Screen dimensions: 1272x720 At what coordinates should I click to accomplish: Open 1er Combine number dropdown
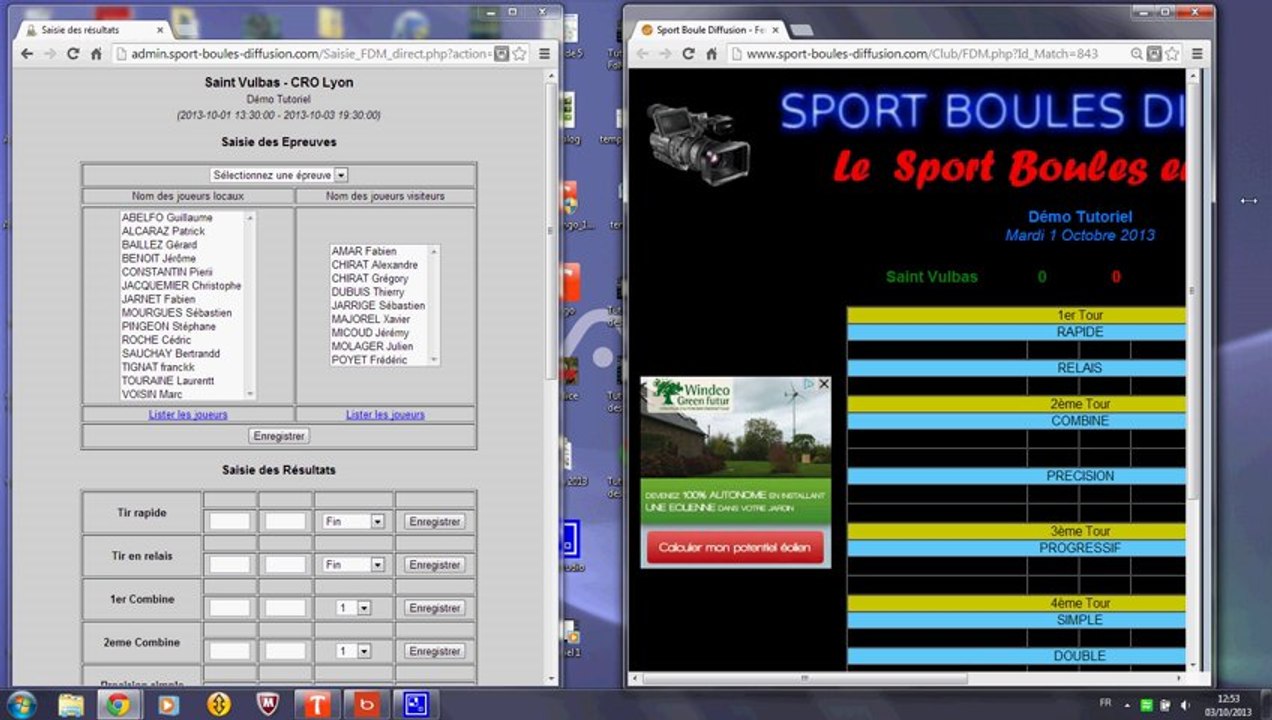(354, 608)
